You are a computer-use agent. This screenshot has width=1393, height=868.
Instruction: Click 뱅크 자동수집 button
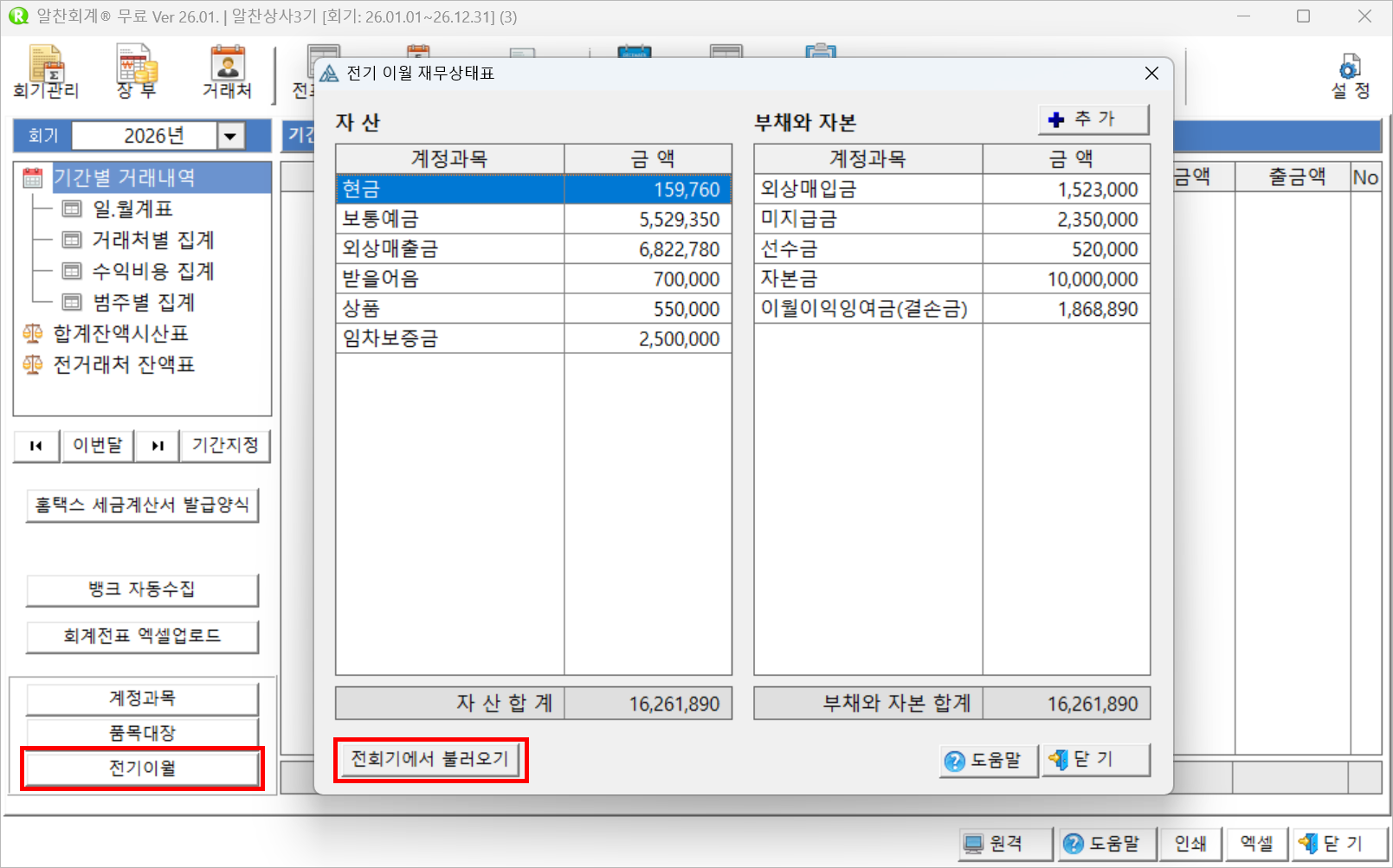[142, 589]
